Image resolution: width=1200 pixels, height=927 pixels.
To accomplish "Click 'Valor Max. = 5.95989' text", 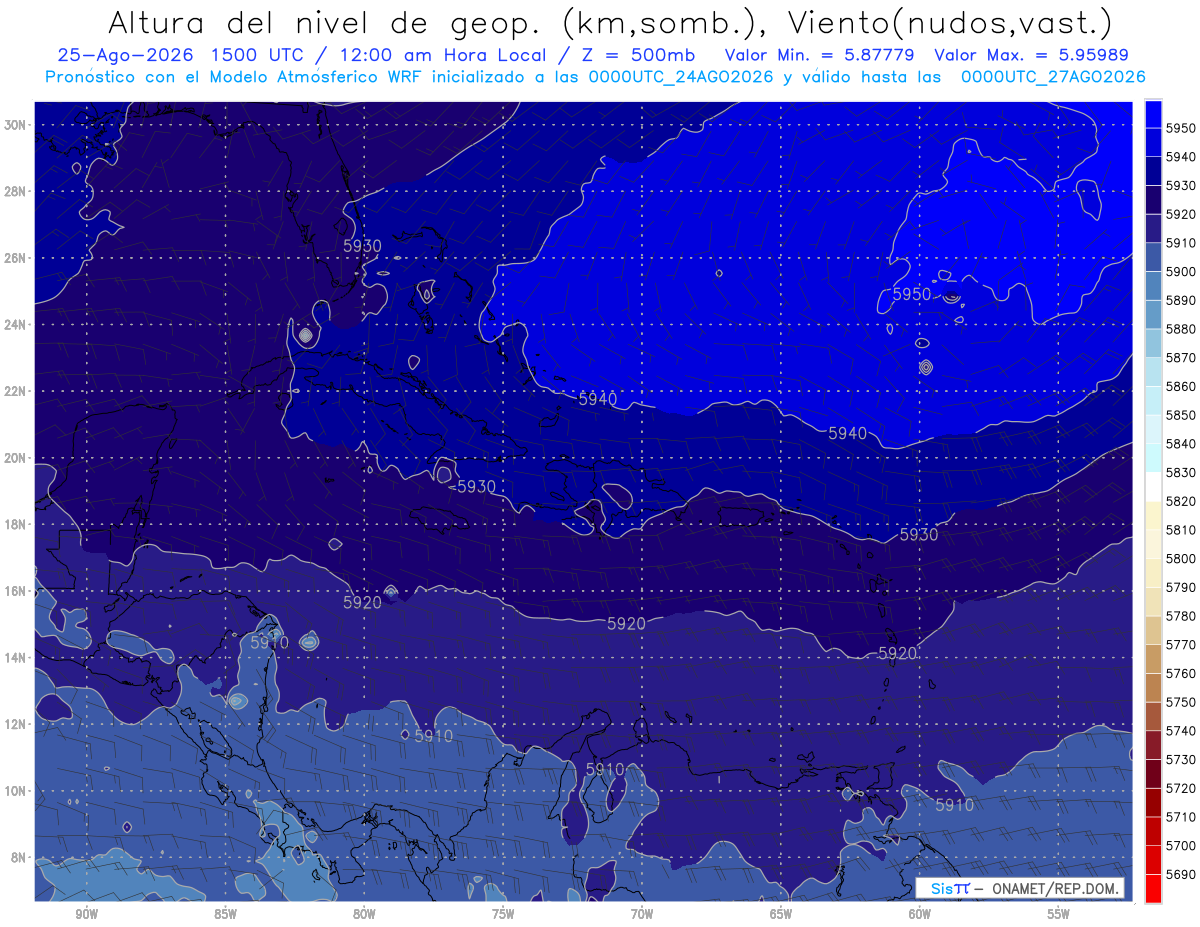I will 1032,56.
